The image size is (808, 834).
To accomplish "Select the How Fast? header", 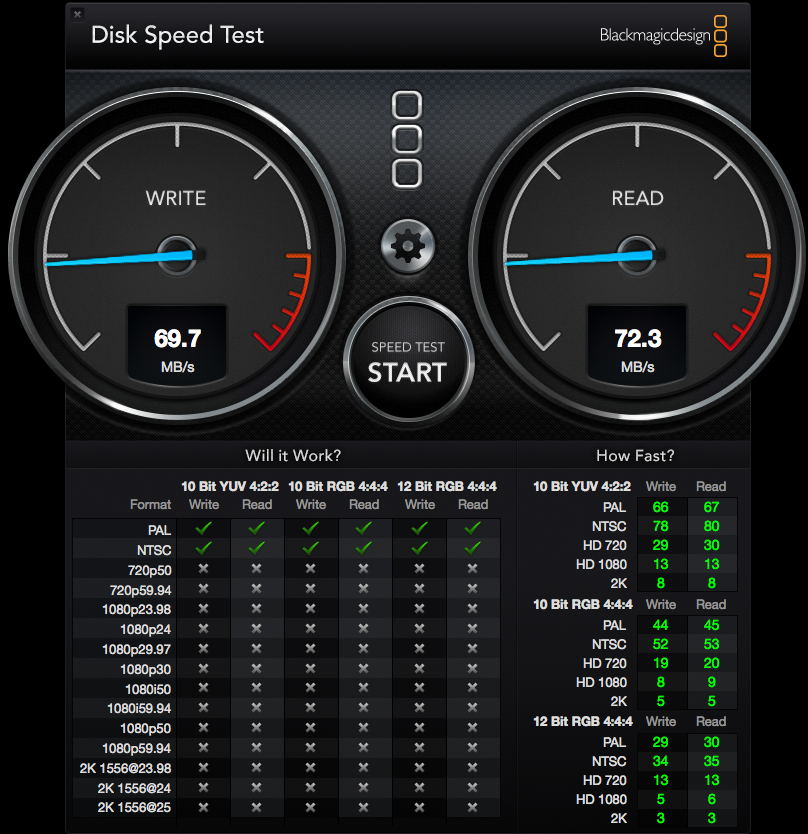I will [x=635, y=455].
